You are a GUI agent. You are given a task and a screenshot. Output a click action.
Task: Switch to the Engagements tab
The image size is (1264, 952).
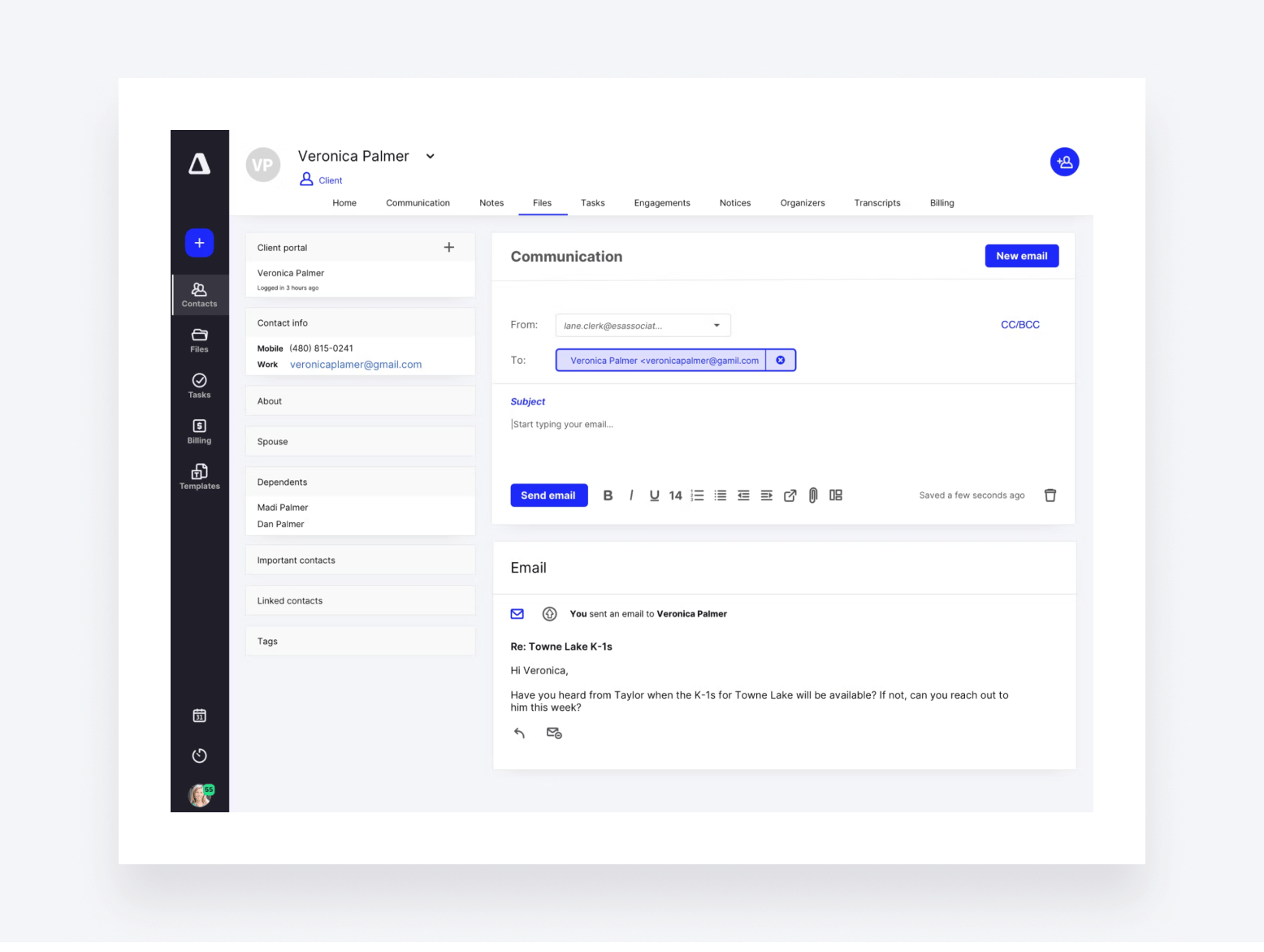662,203
